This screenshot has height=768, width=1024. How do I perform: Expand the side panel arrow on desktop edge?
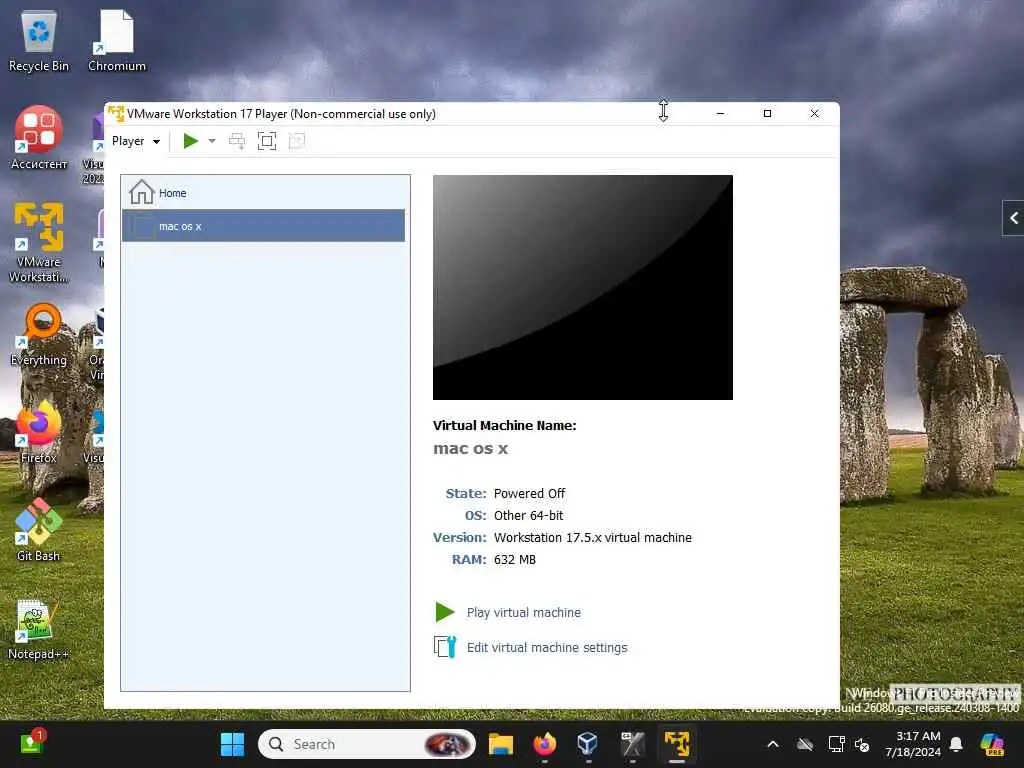click(x=1013, y=218)
